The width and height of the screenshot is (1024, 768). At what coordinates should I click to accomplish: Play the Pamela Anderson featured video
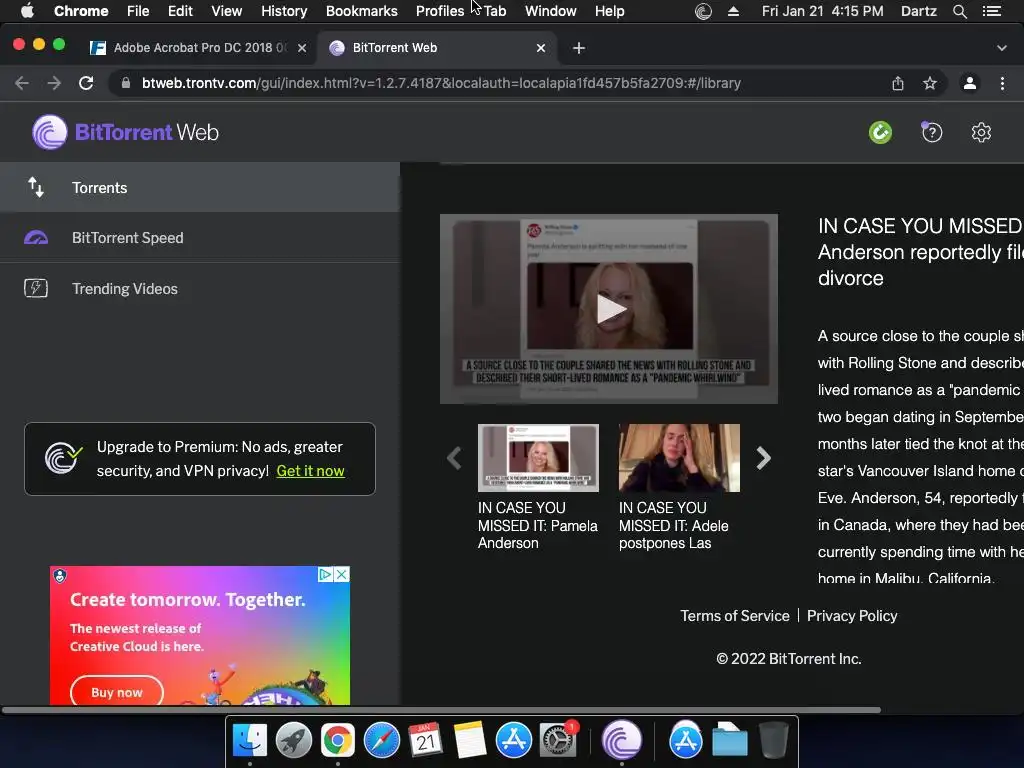[609, 309]
